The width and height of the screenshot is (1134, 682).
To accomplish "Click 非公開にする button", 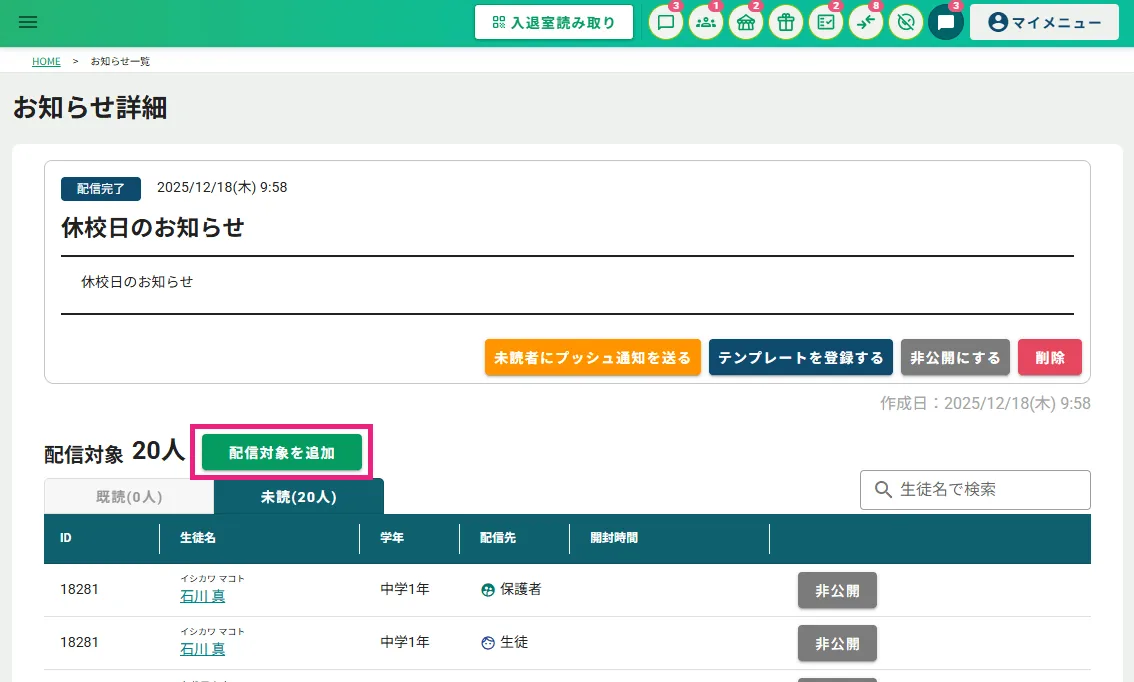I will pos(955,357).
